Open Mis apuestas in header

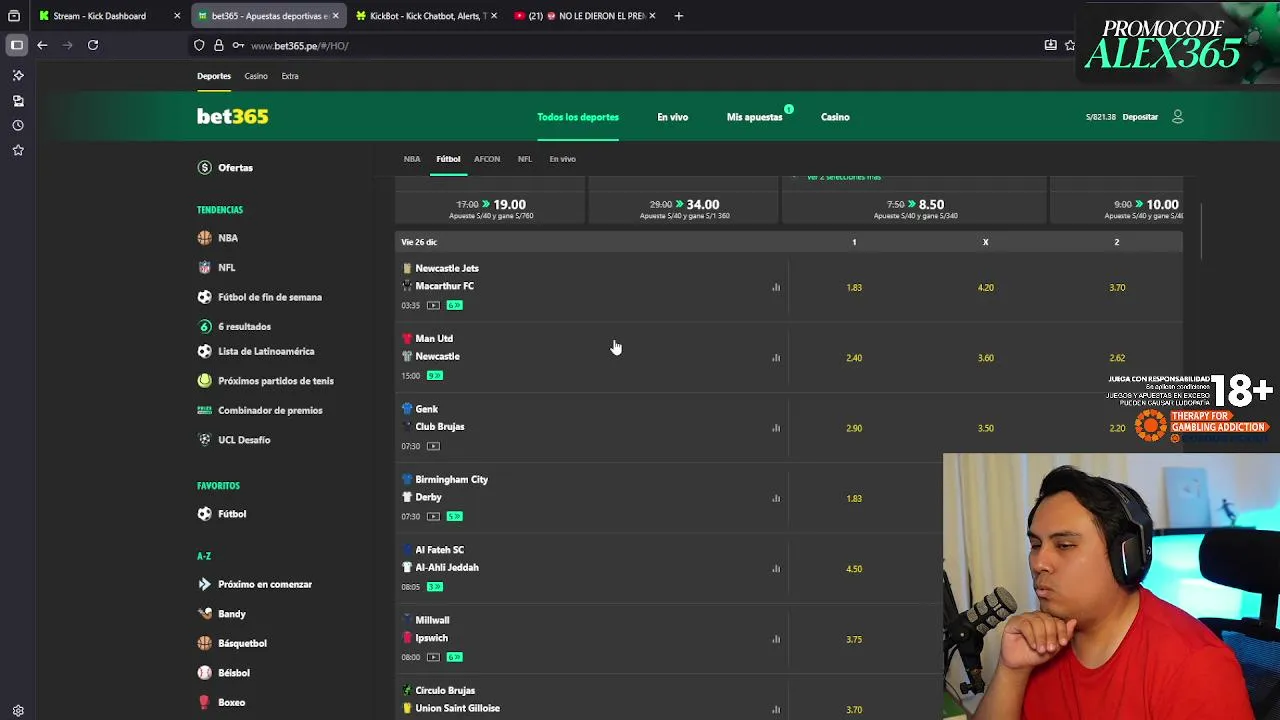(x=755, y=117)
